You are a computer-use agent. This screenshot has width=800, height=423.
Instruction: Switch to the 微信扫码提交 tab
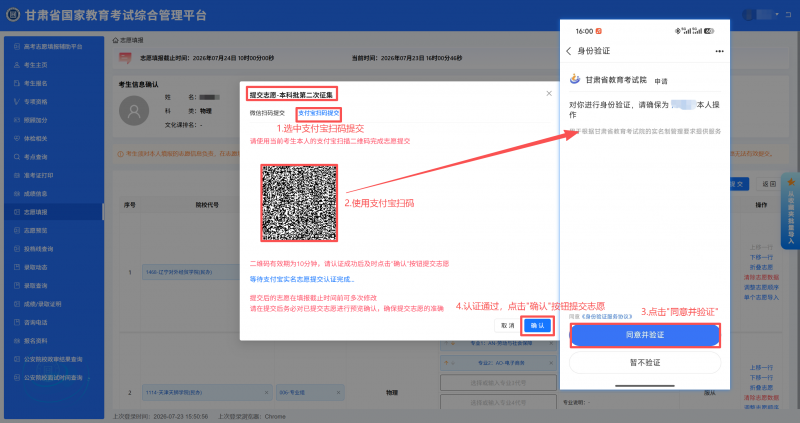(267, 113)
